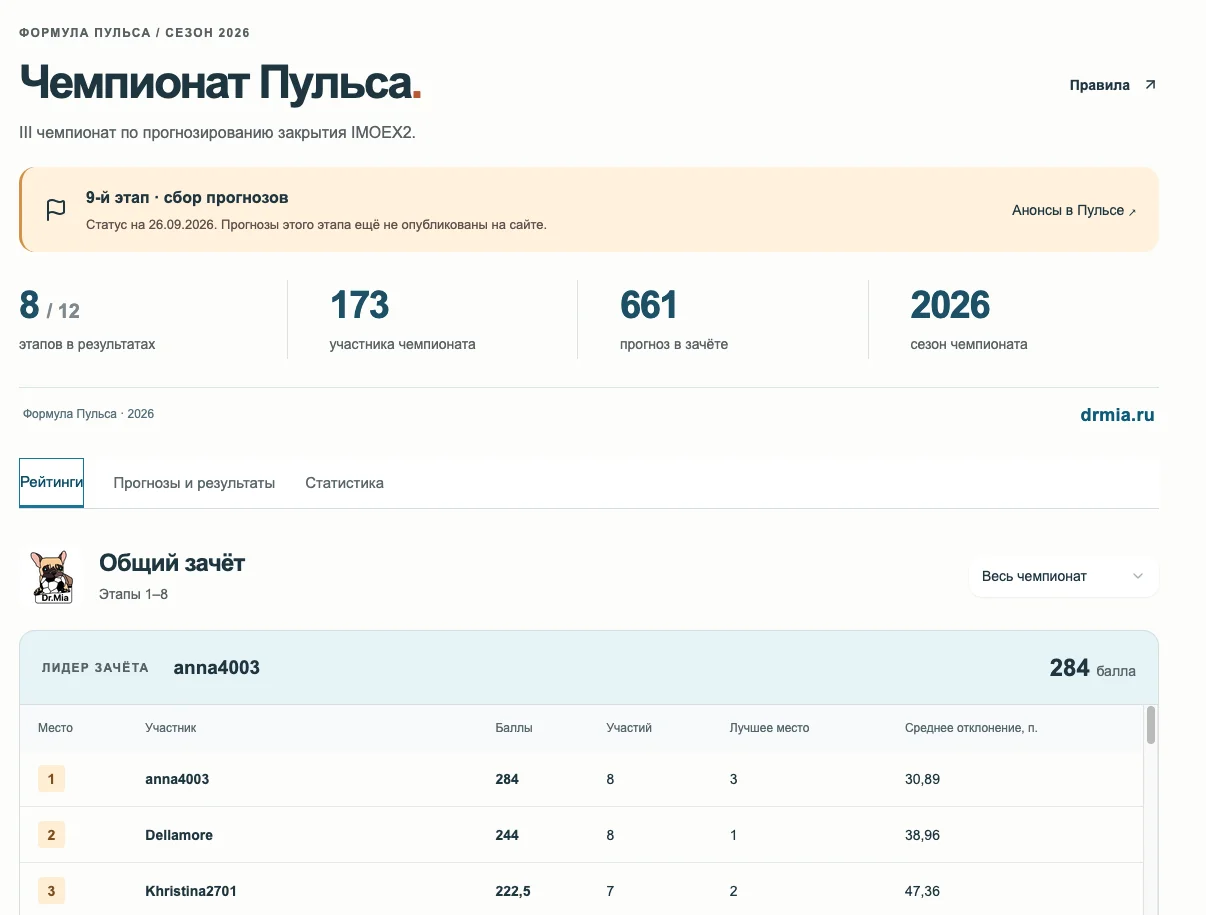Click the Этапы 1–8 subtitle
The image size is (1206, 915).
[x=133, y=595]
